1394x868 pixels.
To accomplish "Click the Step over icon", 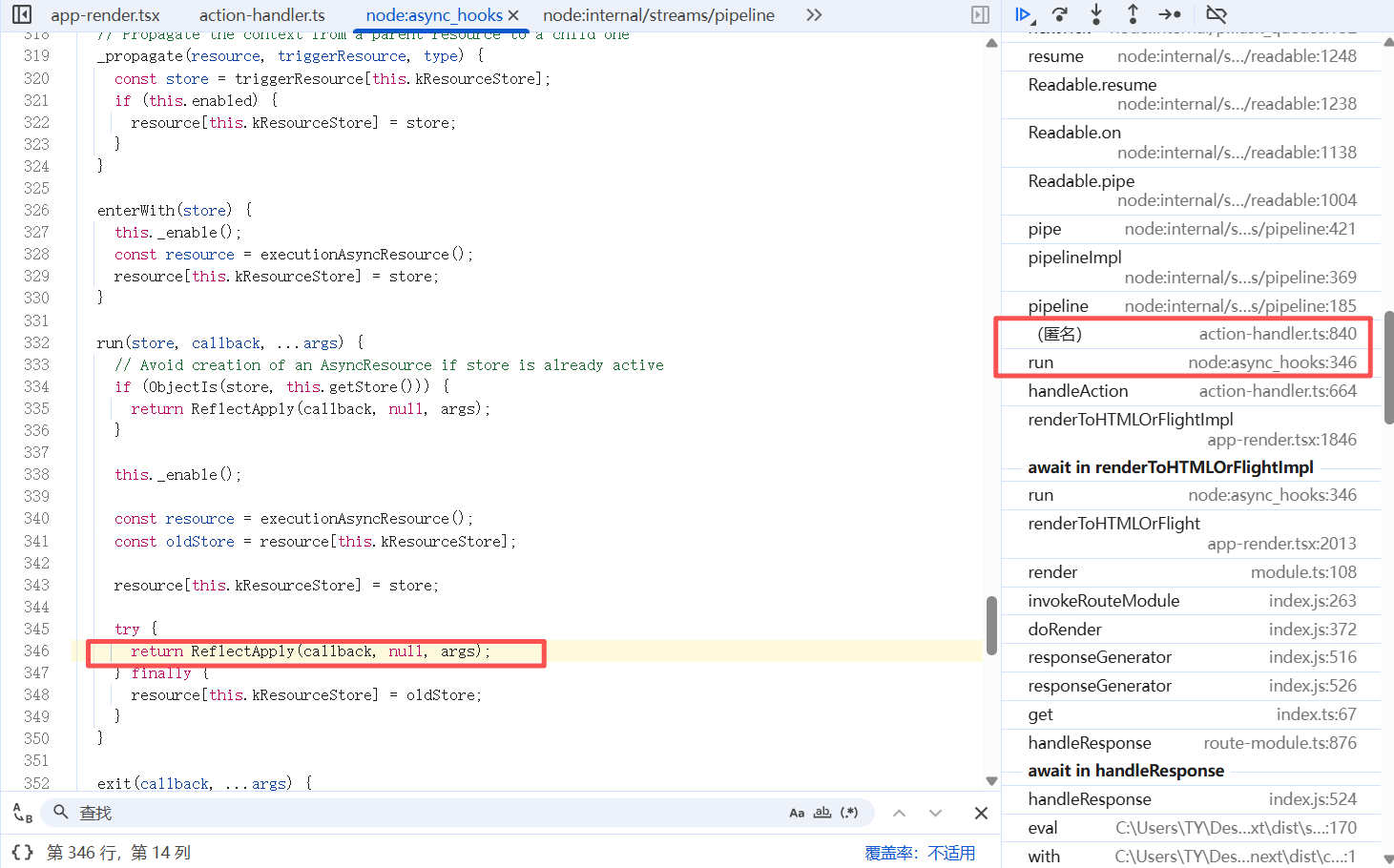I will [1059, 14].
